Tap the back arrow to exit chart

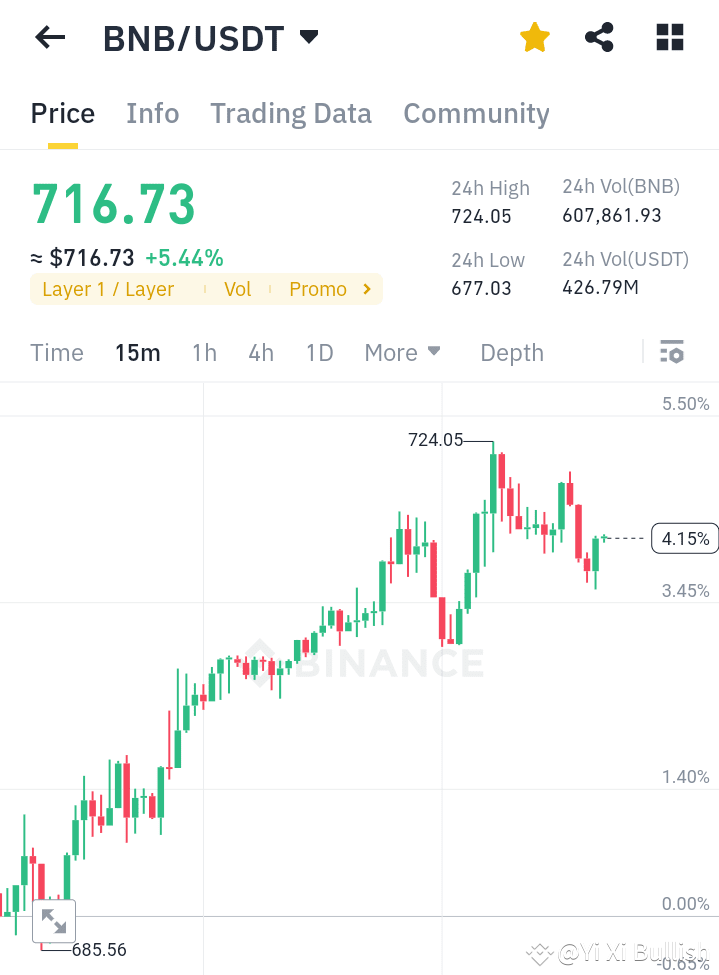coord(48,37)
